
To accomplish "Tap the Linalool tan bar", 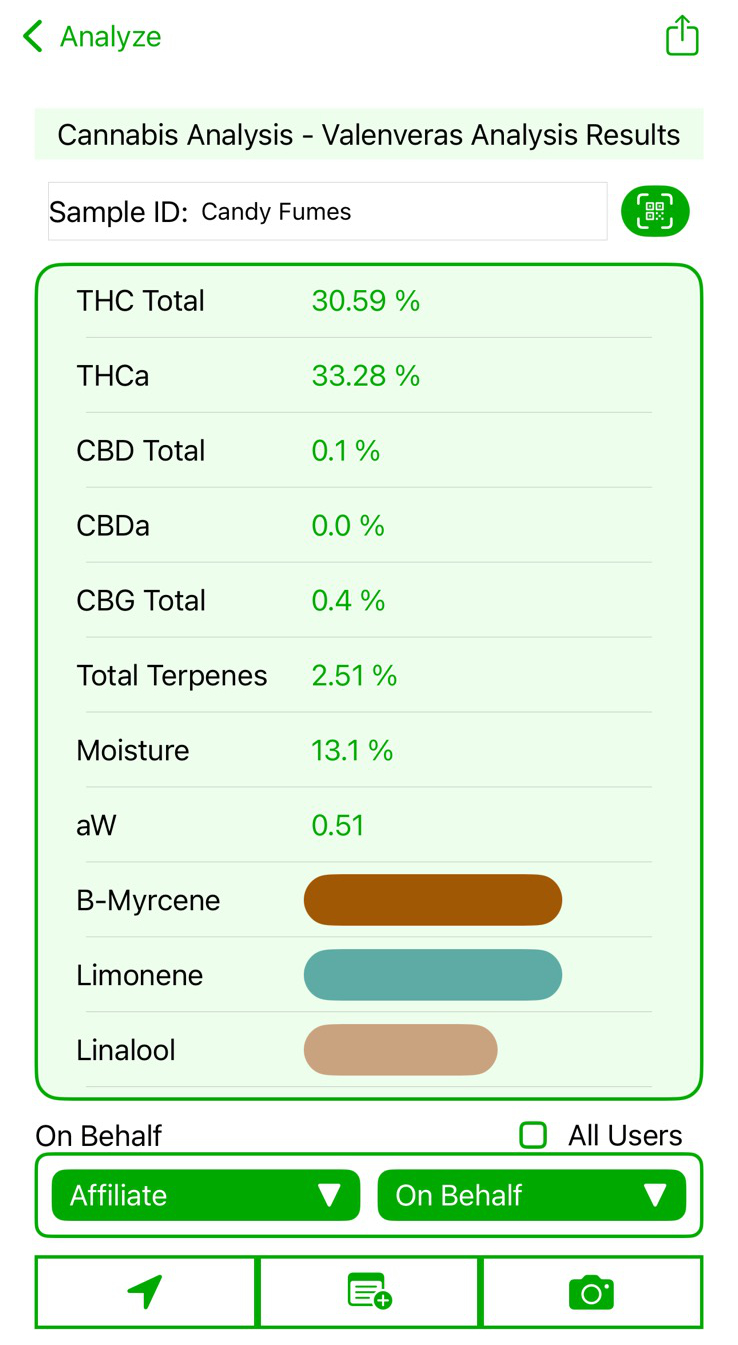I will [400, 1050].
